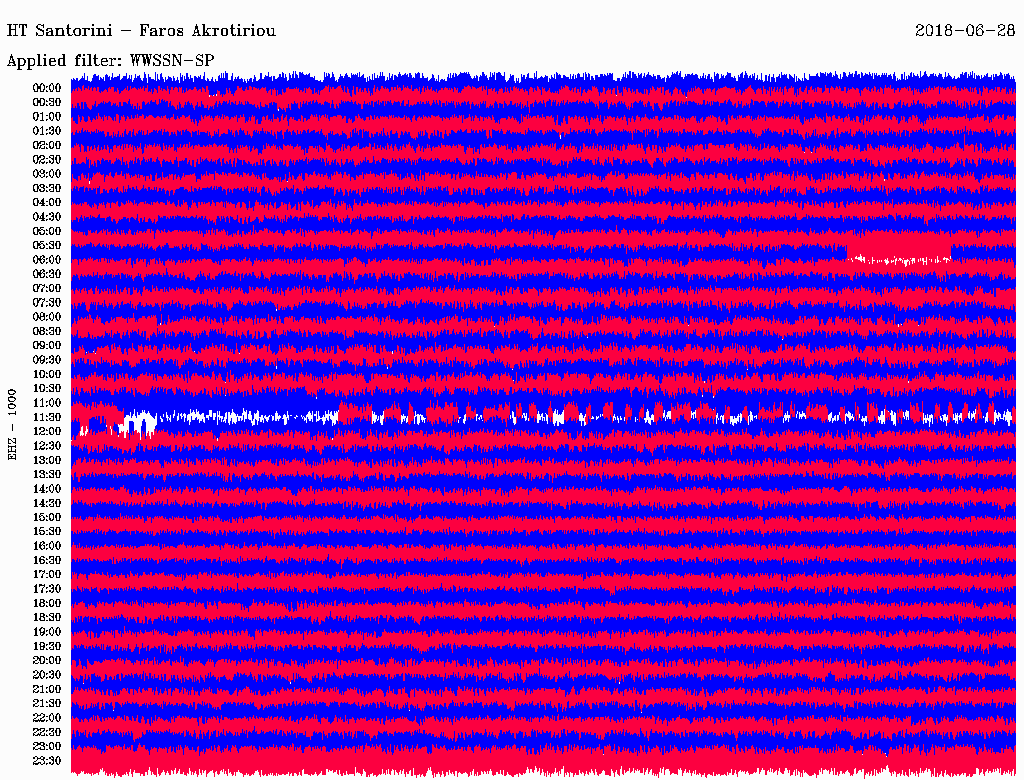Select the 19:30 time label

click(46, 646)
